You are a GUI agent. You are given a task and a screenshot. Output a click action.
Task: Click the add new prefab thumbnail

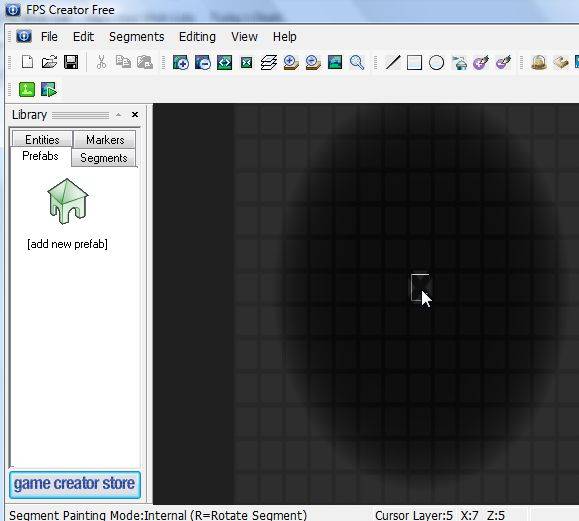pyautogui.click(x=68, y=201)
